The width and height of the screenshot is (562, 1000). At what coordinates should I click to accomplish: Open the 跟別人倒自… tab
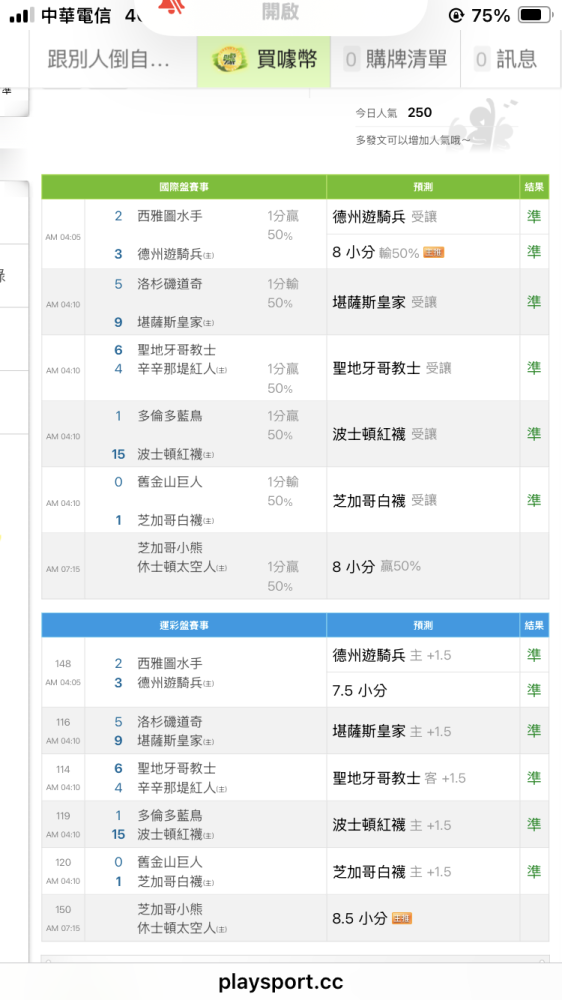tap(109, 59)
